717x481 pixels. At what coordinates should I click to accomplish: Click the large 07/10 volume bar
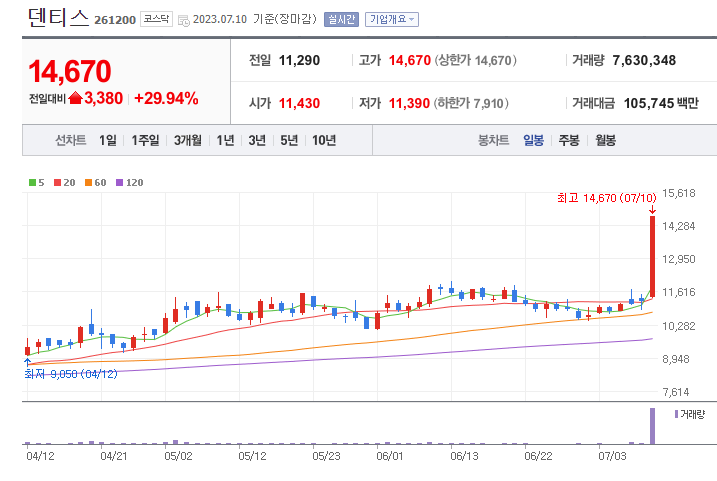[653, 426]
